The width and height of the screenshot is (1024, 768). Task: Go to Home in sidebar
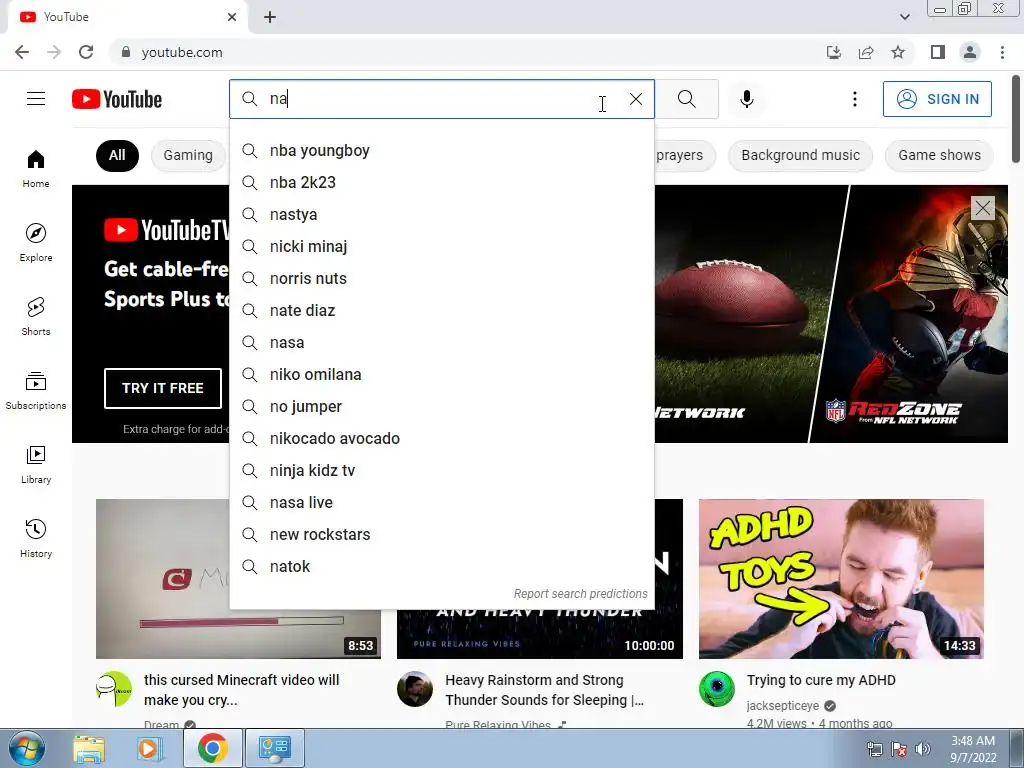[x=36, y=168]
